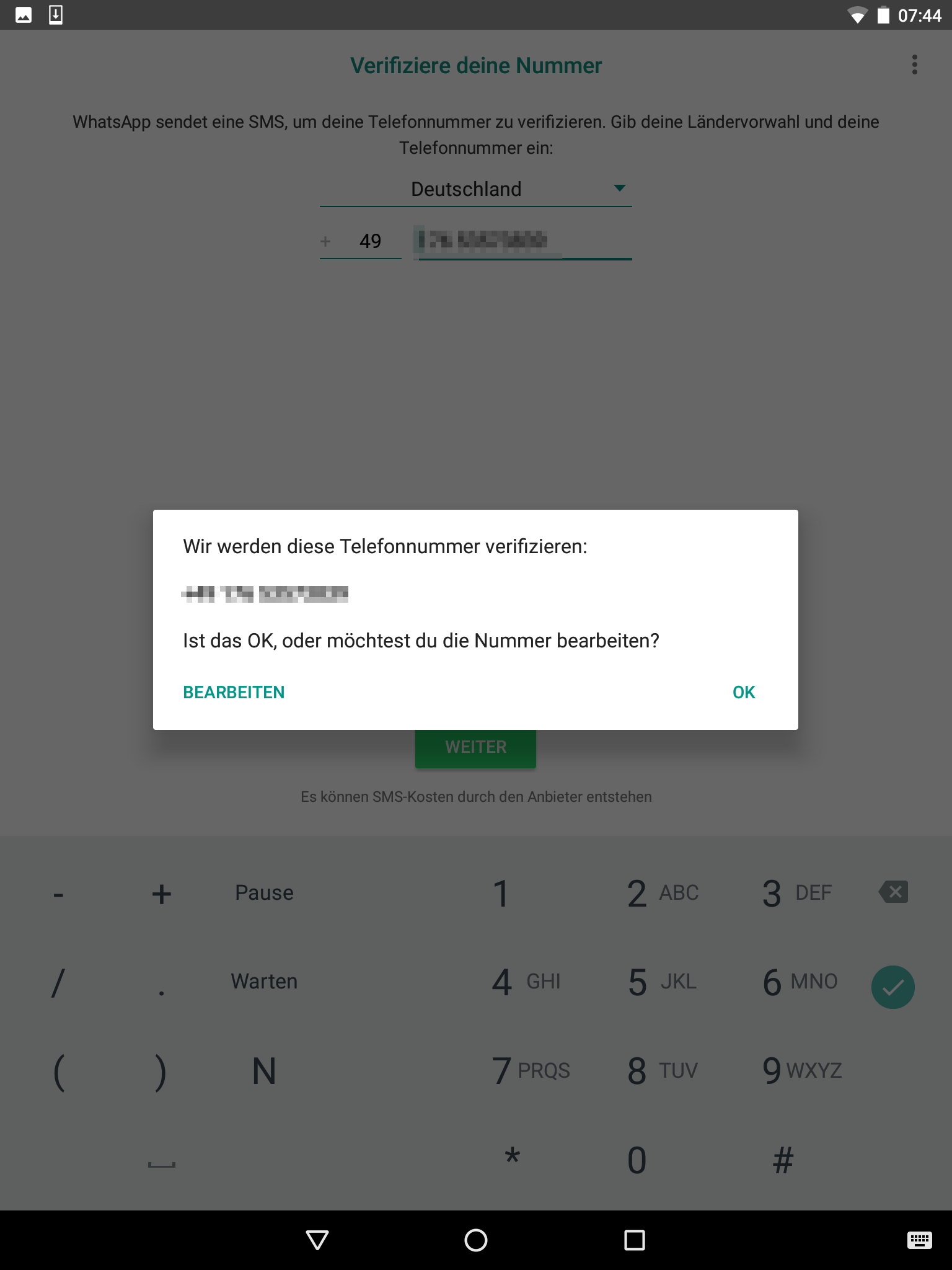Screen dimensions: 952x1270
Task: Open the three-dot overflow menu
Action: (914, 64)
